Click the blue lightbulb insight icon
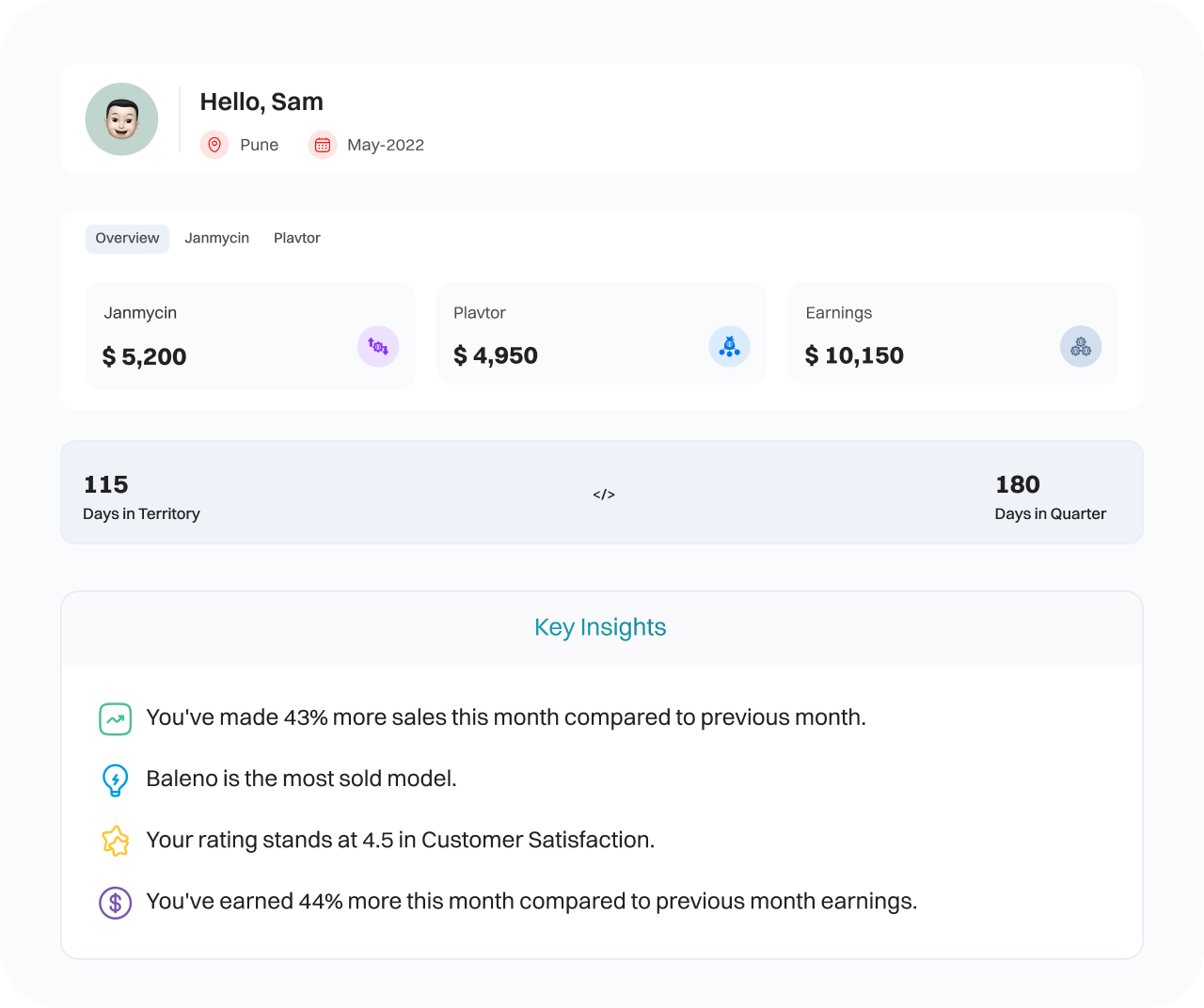Image resolution: width=1204 pixels, height=1008 pixels. pyautogui.click(x=115, y=780)
